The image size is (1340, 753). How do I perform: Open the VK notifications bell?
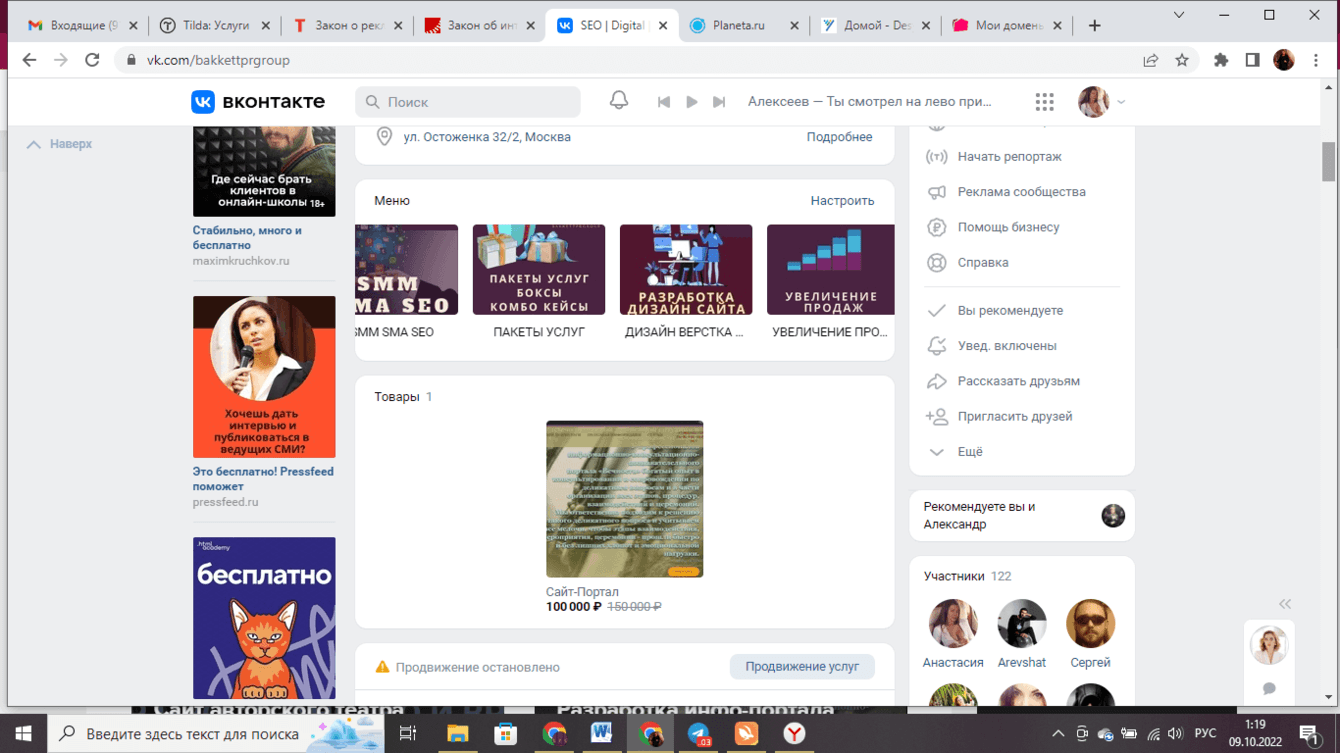pos(619,101)
